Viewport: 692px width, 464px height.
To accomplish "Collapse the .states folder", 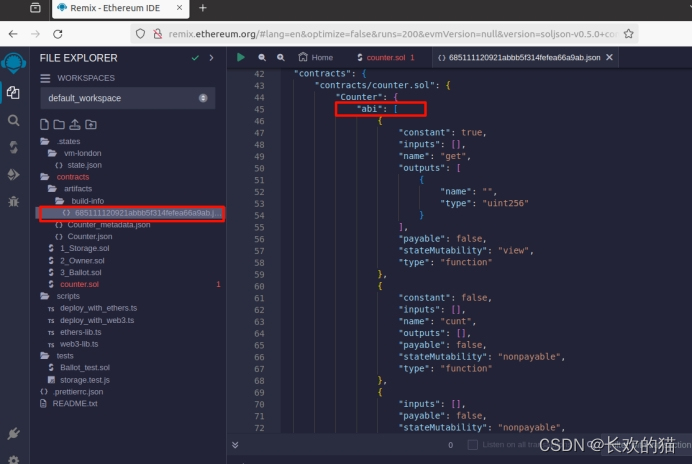I will 60,141.
